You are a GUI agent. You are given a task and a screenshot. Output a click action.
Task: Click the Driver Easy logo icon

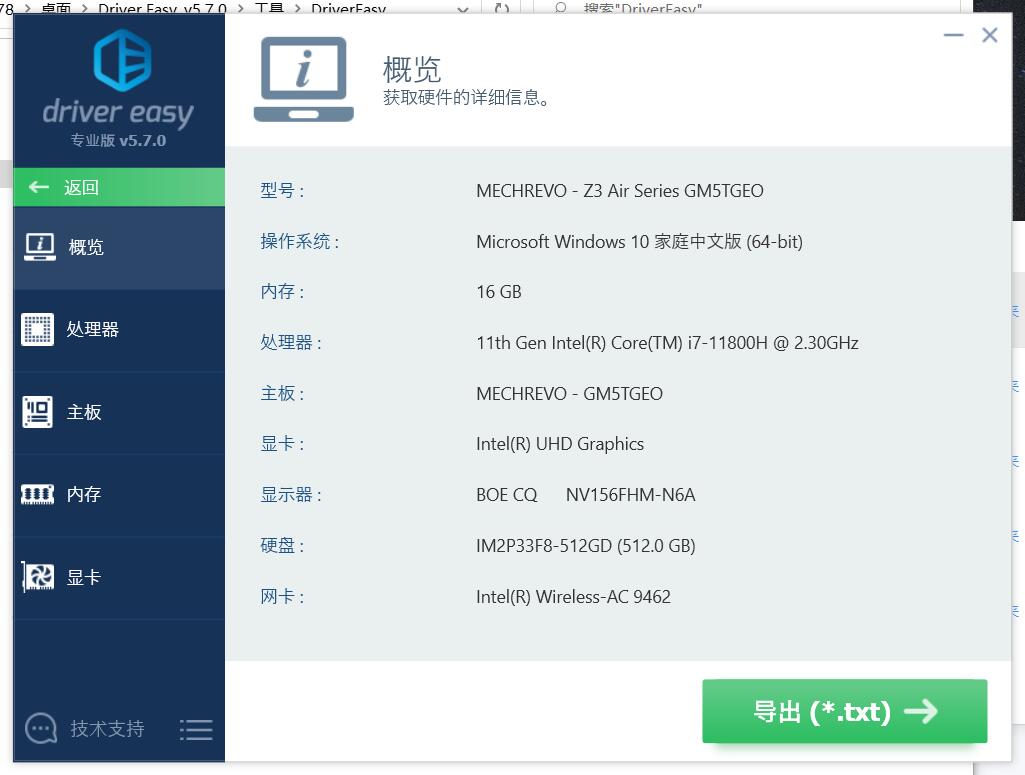(x=122, y=60)
